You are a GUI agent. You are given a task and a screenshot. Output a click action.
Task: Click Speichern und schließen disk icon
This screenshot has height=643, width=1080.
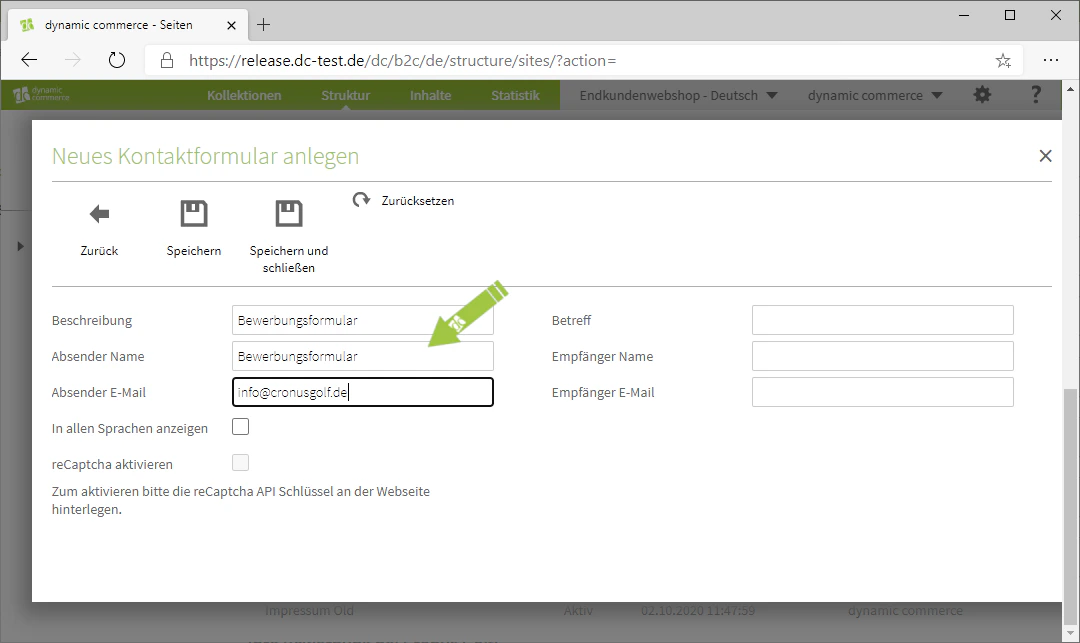tap(289, 213)
